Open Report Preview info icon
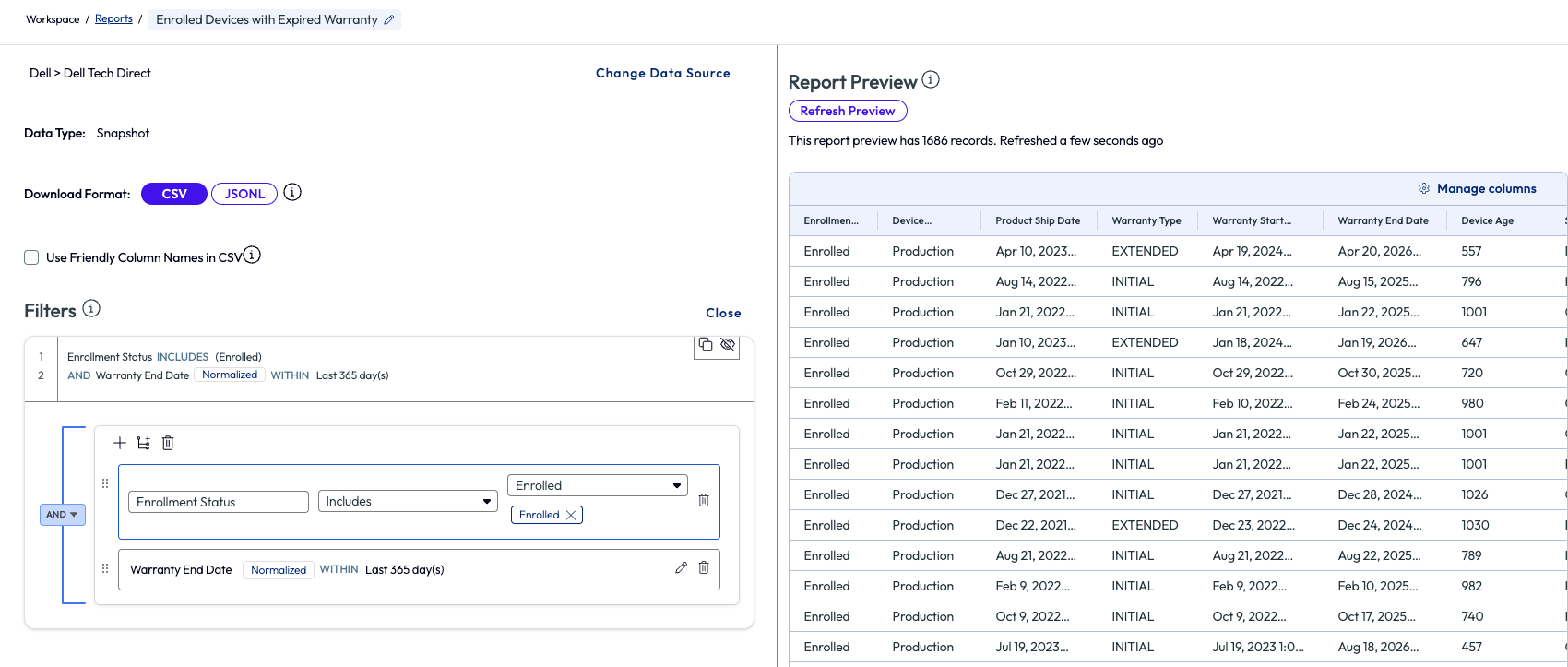Image resolution: width=1568 pixels, height=667 pixels. pyautogui.click(x=931, y=79)
